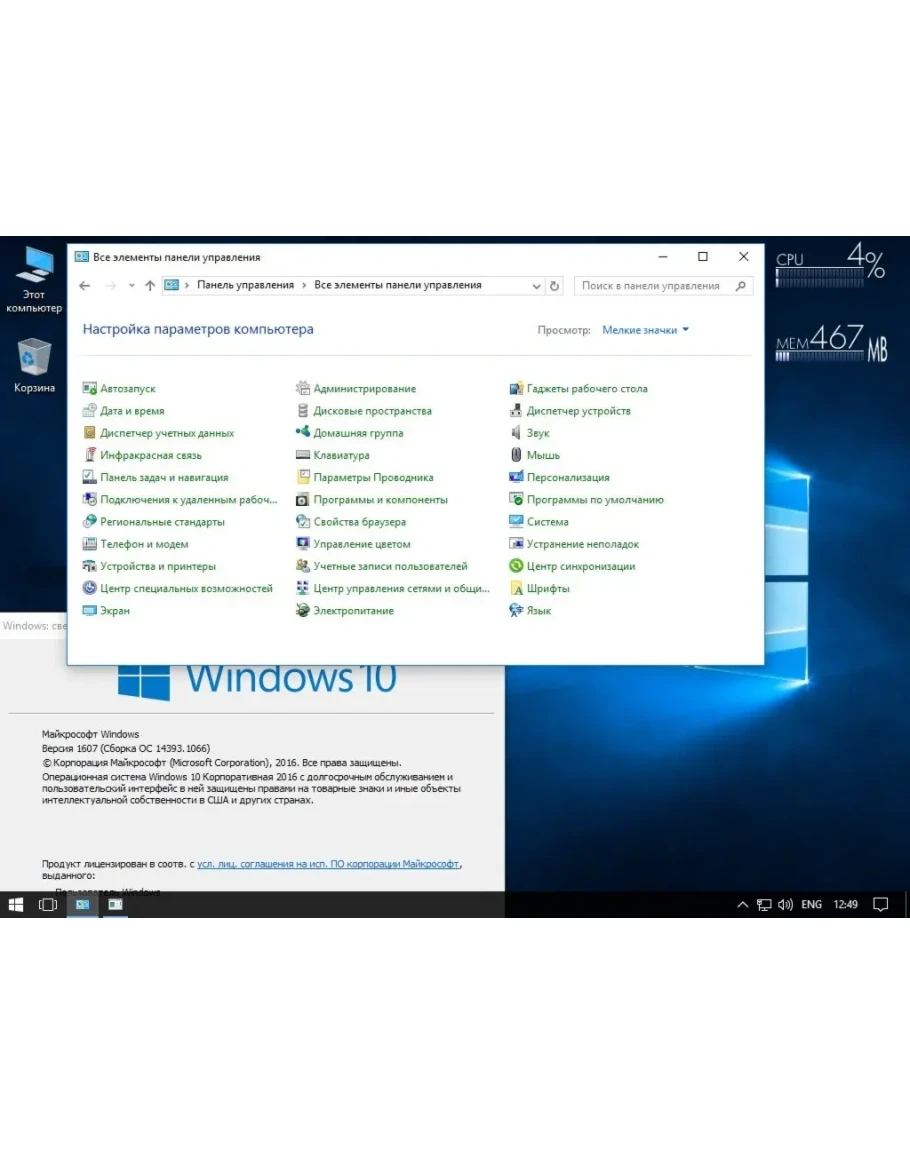Click the Back navigation arrow
The height and width of the screenshot is (1155, 910).
coord(85,286)
